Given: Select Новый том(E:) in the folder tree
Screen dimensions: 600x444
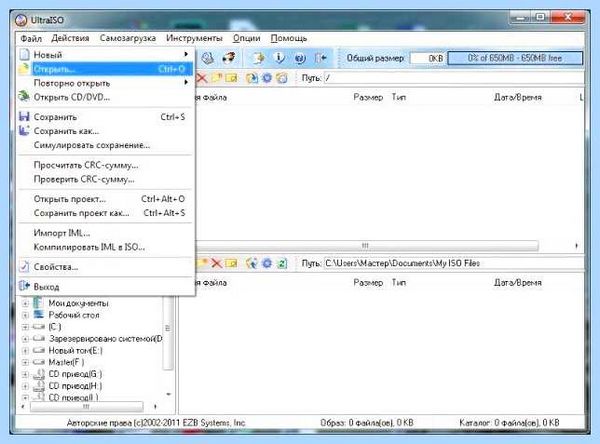Looking at the screenshot, I should [x=75, y=351].
